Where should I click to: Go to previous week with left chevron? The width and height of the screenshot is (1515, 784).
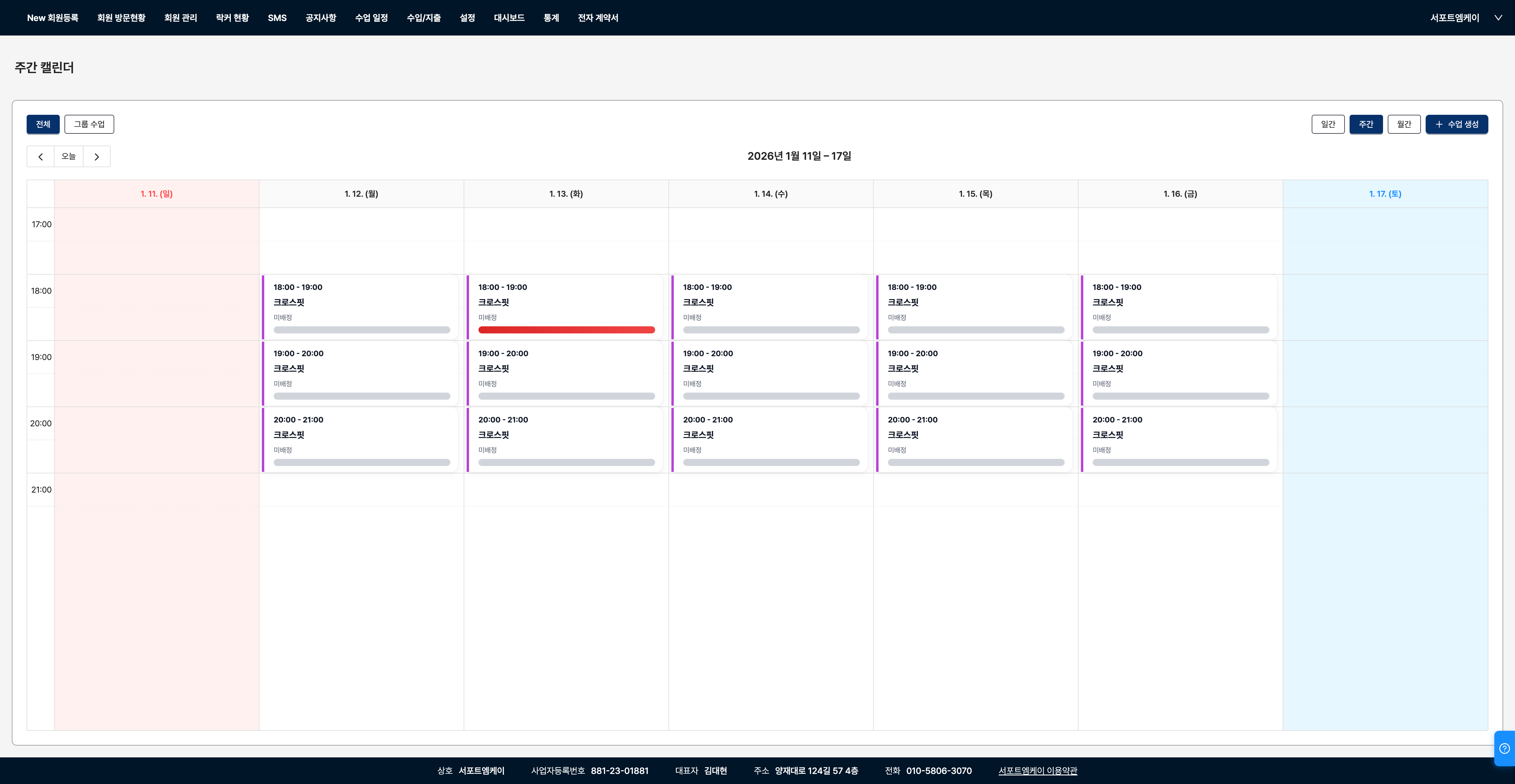tap(41, 157)
